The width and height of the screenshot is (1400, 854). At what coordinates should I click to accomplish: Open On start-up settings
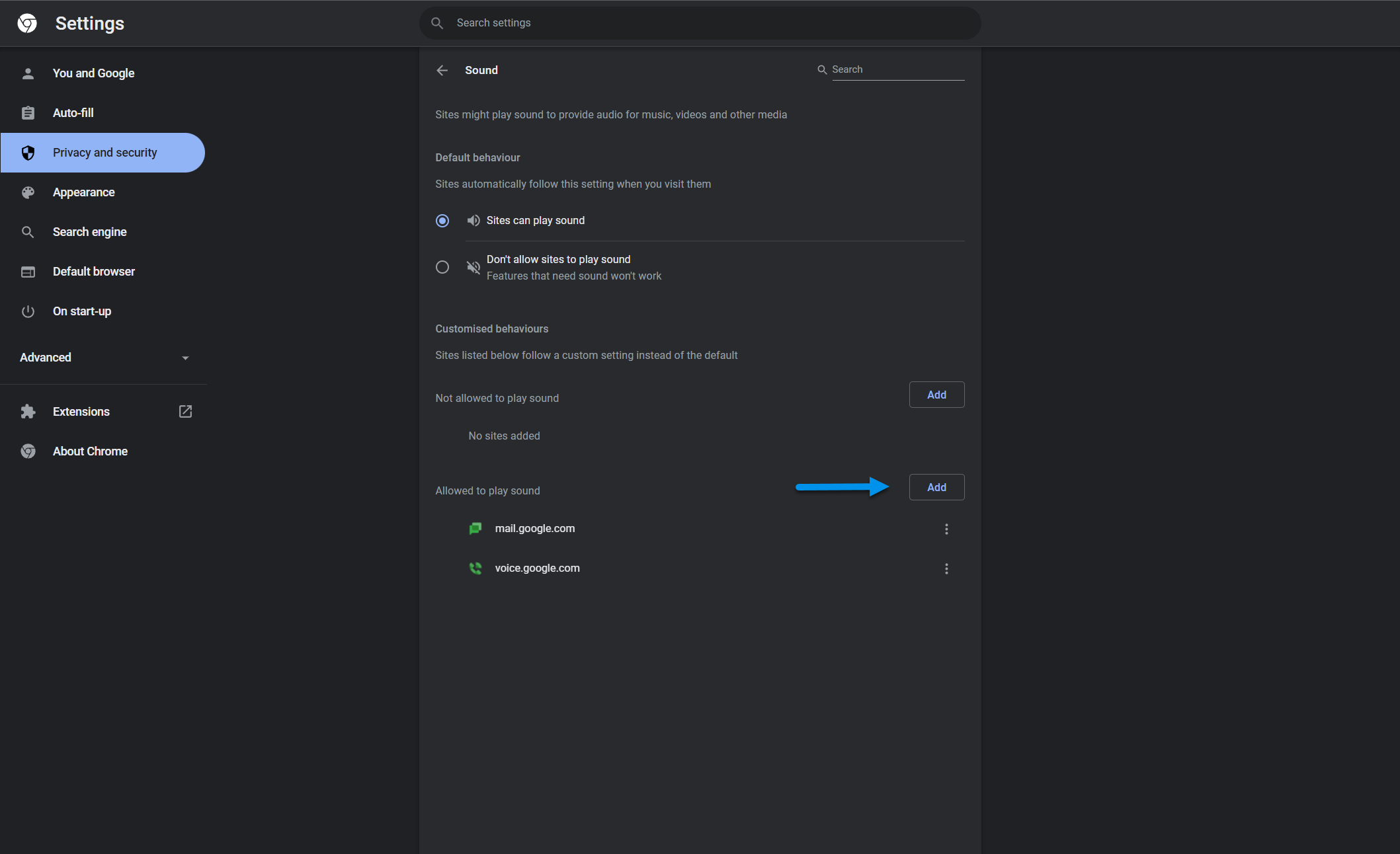tap(103, 311)
